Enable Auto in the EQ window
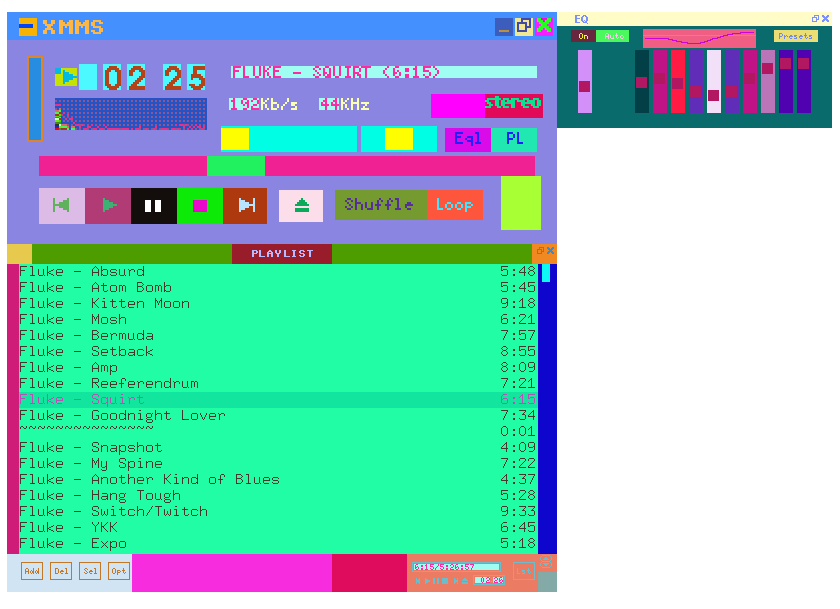840x609 pixels. [x=614, y=35]
